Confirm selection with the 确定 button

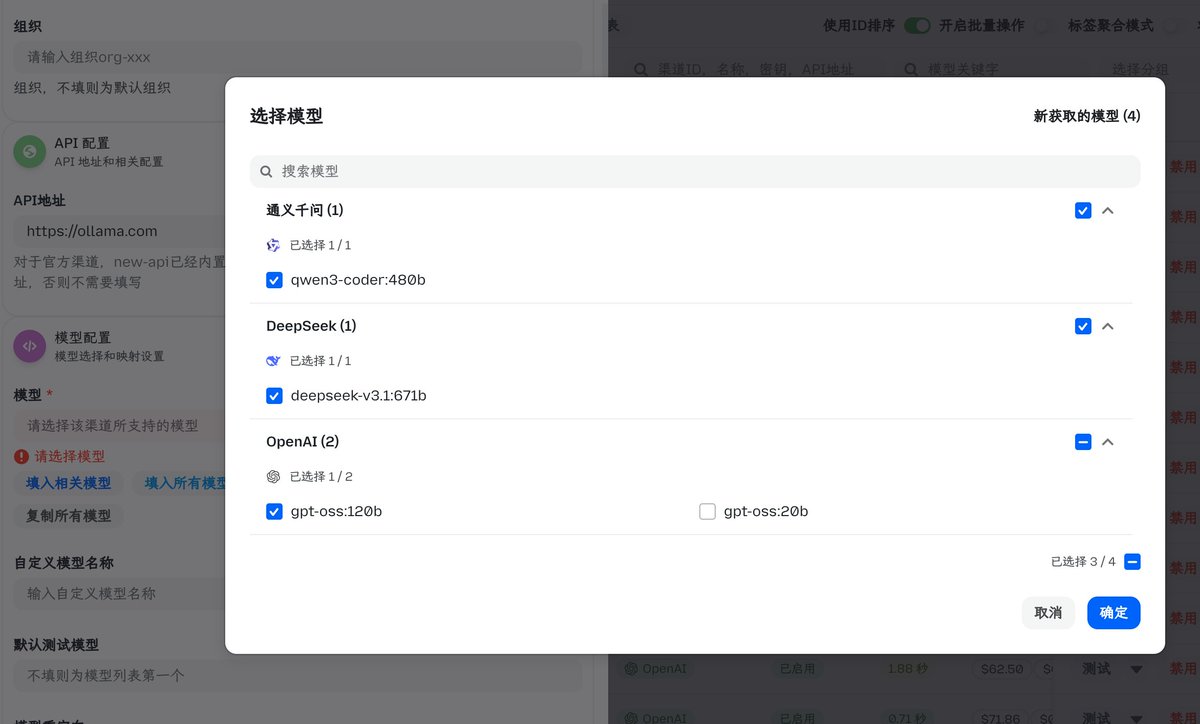[1114, 613]
